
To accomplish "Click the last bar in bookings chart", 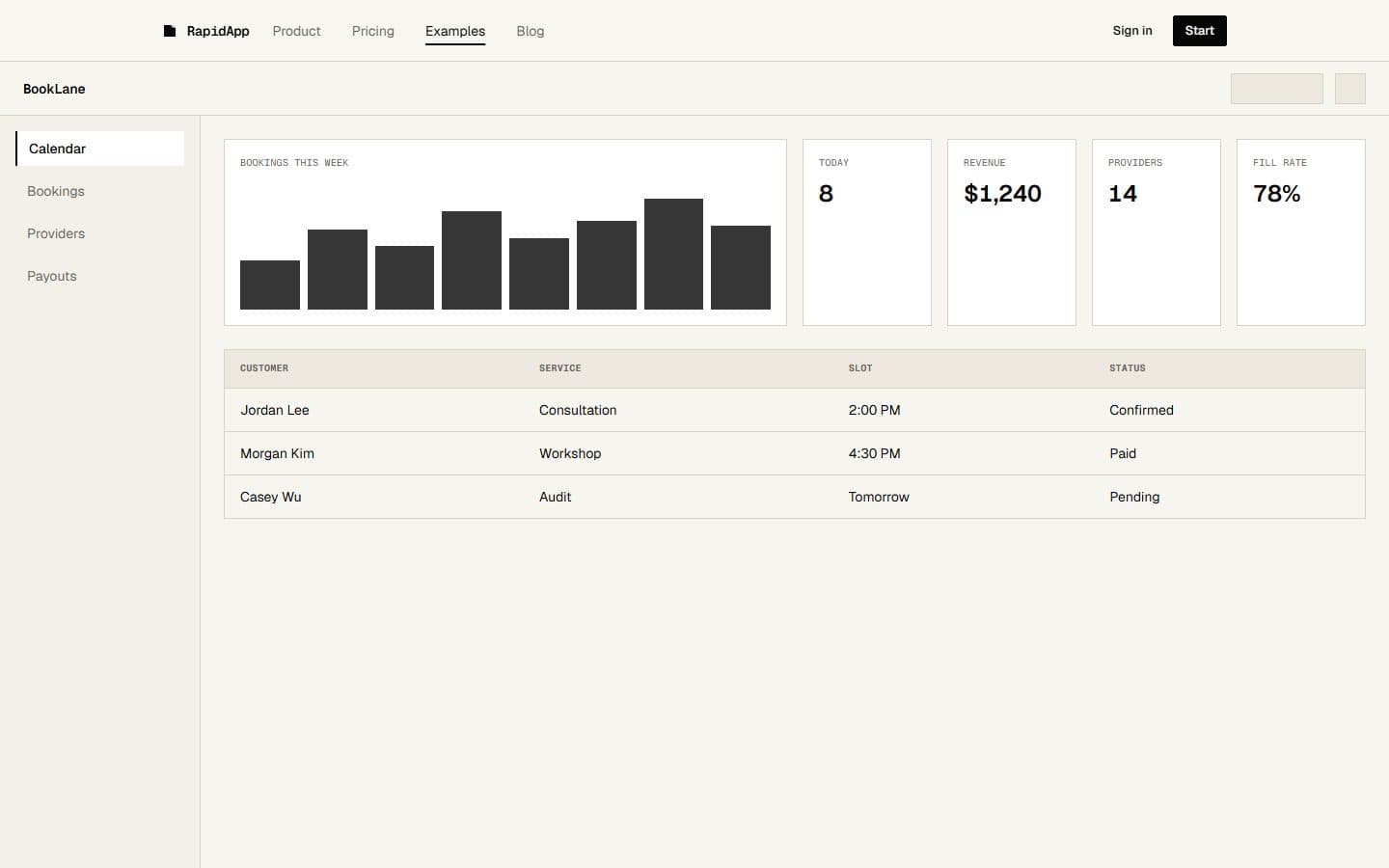I will pyautogui.click(x=741, y=268).
